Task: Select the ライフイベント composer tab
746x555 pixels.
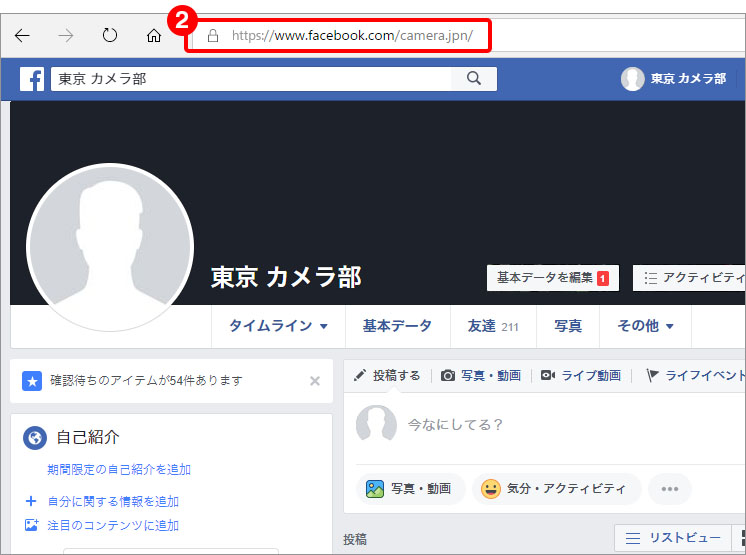Action: tap(695, 376)
